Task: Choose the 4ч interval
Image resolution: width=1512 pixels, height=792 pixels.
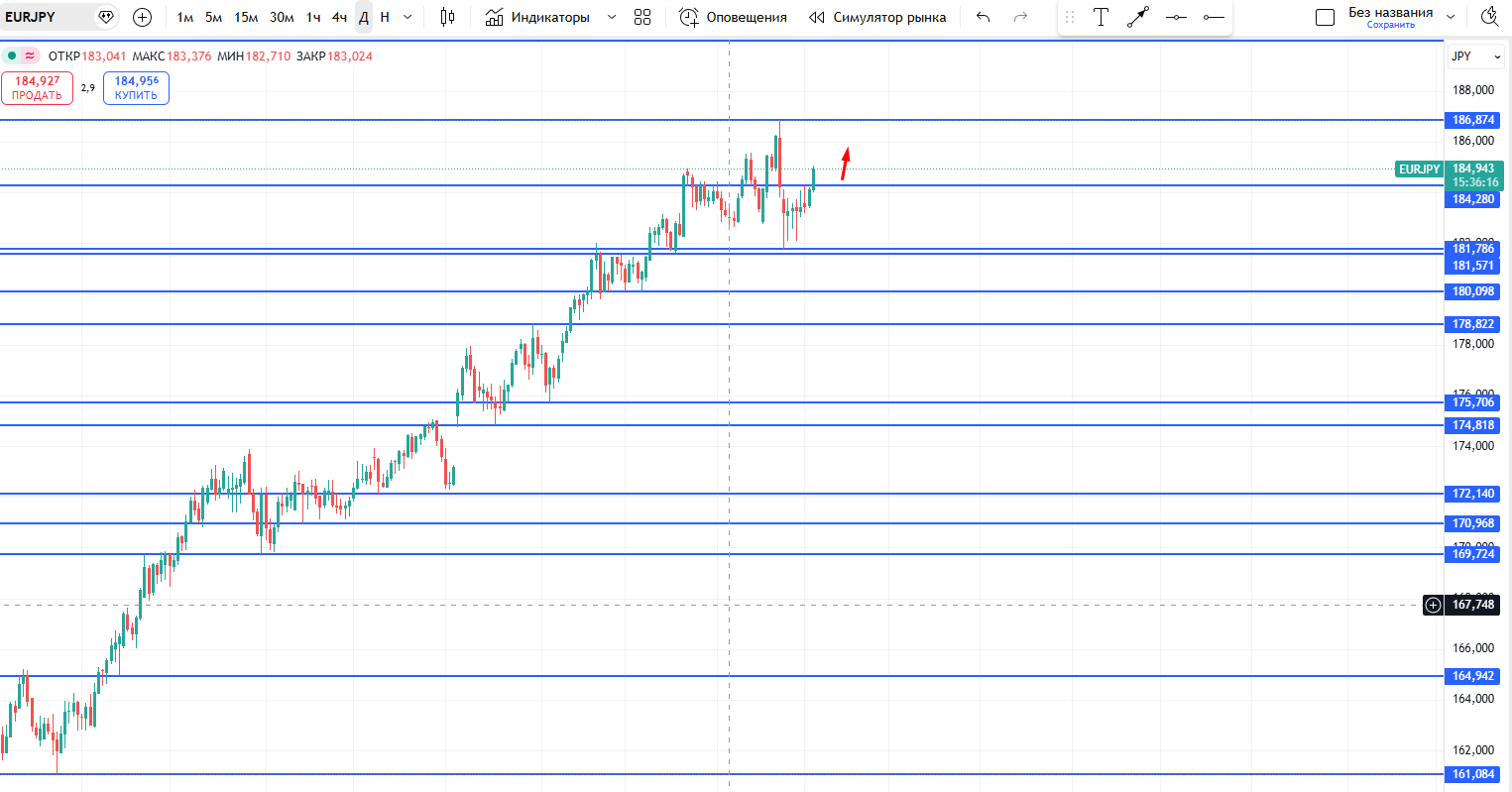Action: coord(339,17)
